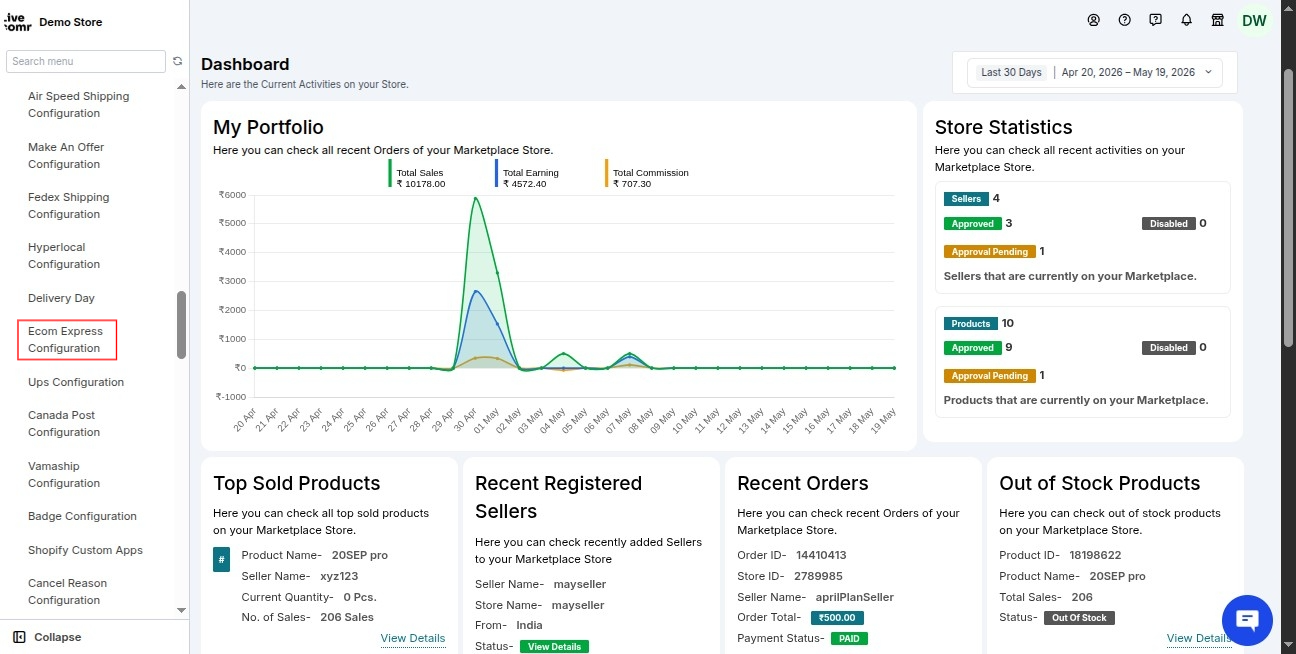Expand the Last 30 Days date range dropdown
This screenshot has width=1296, height=654.
1095,72
